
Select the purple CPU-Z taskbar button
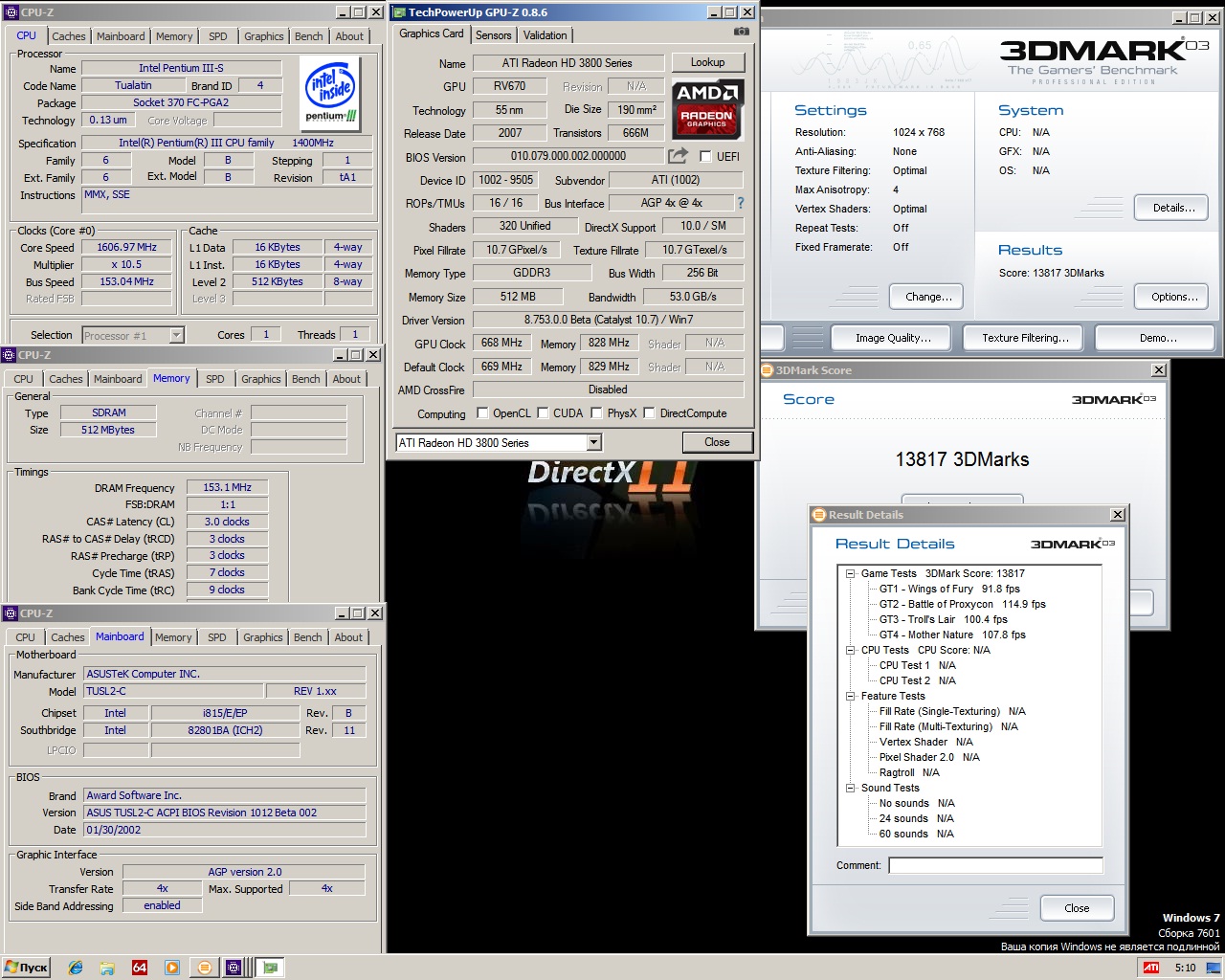(x=234, y=968)
